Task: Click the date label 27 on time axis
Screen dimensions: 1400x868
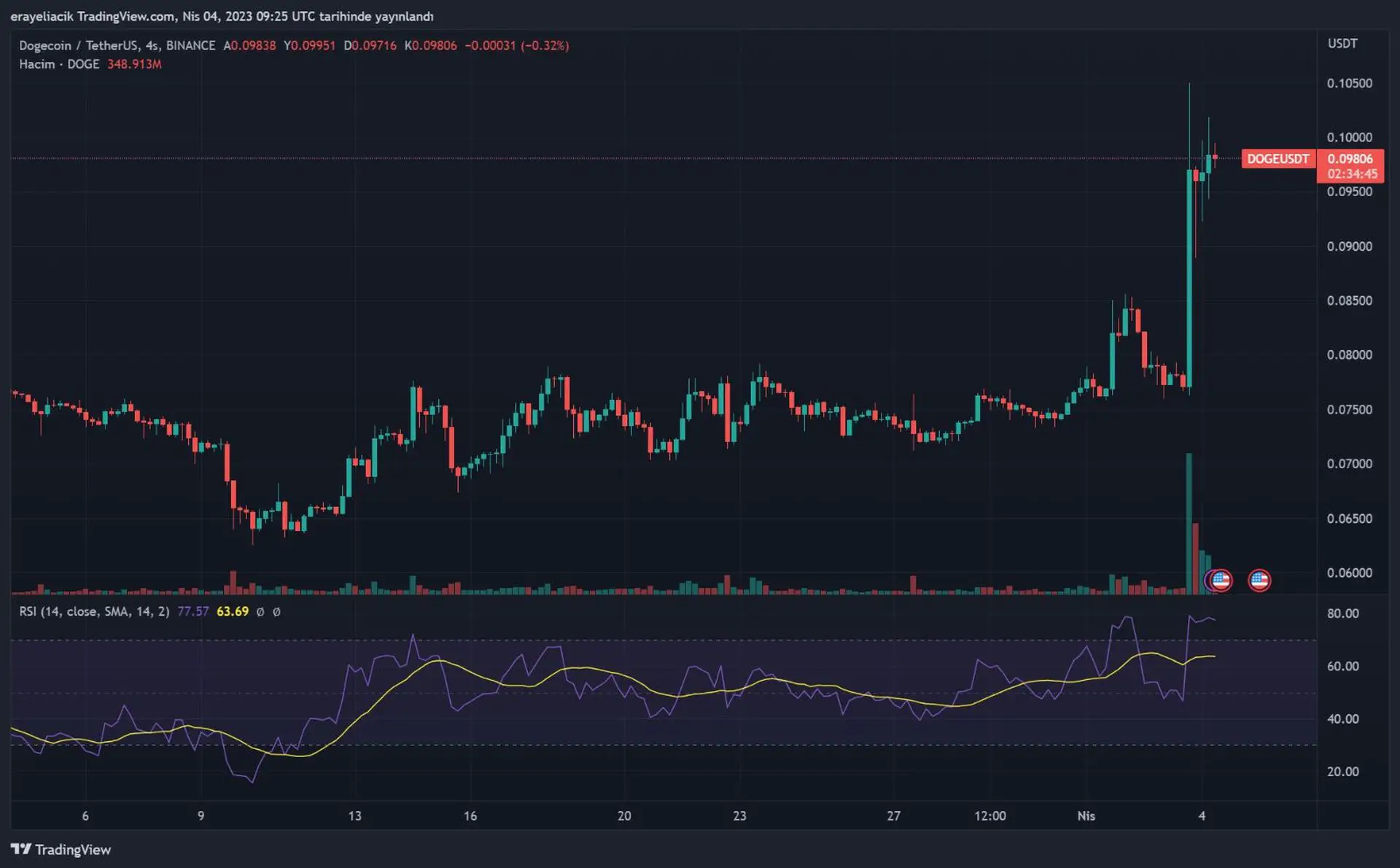Action: click(x=893, y=815)
